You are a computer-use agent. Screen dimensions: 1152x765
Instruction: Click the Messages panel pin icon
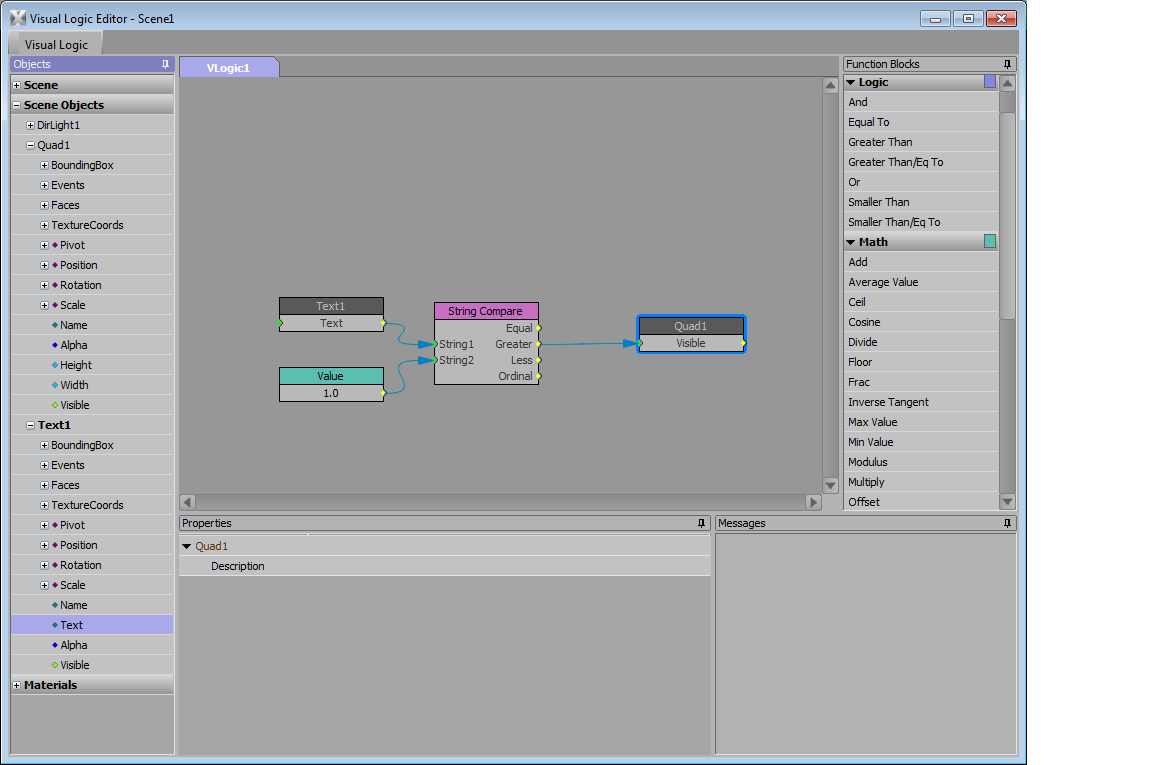click(x=1007, y=523)
